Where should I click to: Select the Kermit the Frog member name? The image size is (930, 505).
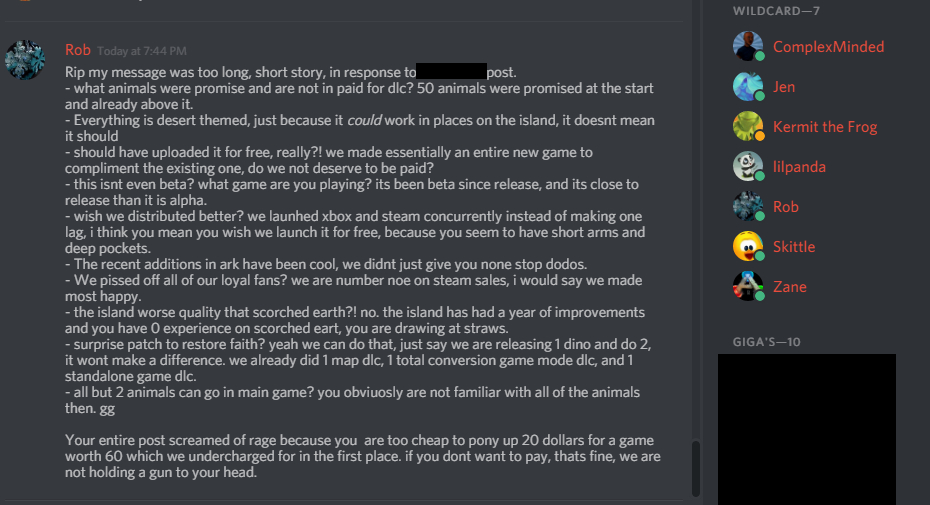pyautogui.click(x=824, y=127)
